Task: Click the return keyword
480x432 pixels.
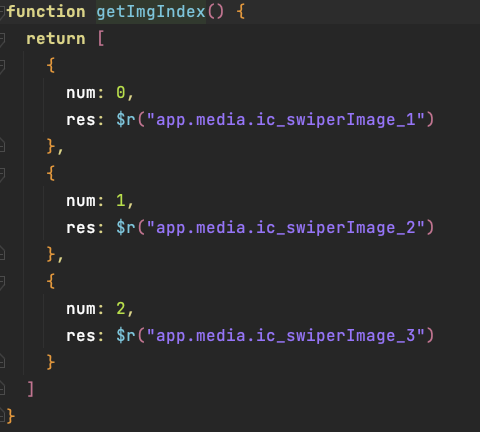Action: pos(56,39)
